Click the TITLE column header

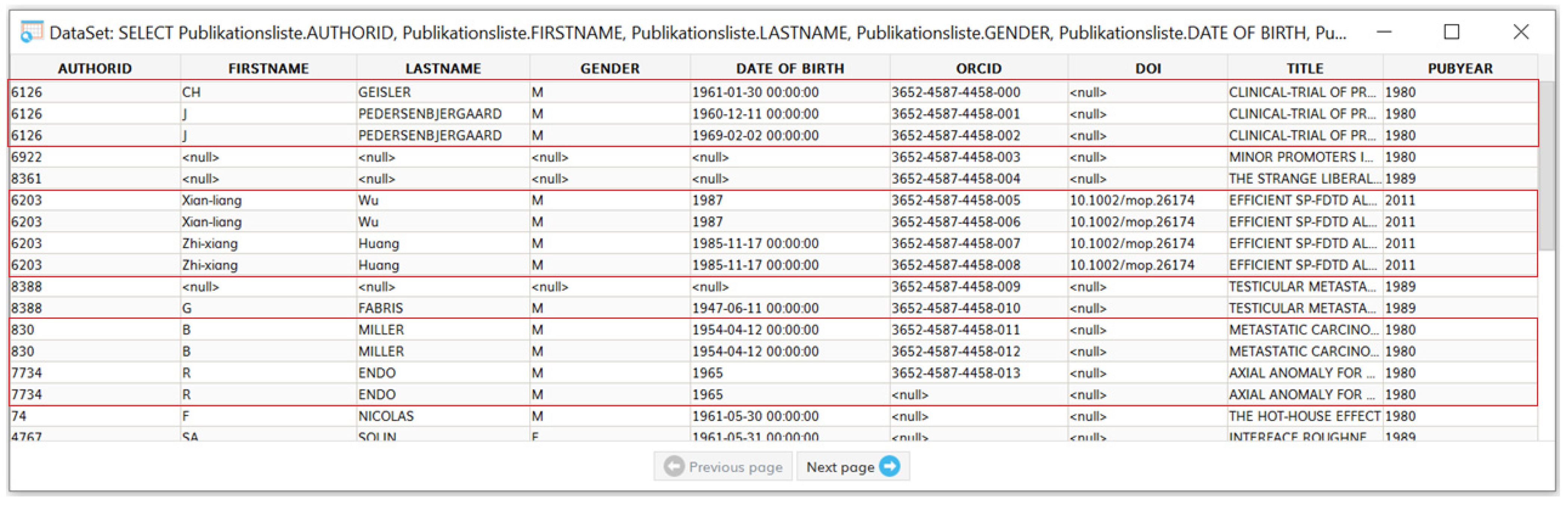tap(1304, 68)
